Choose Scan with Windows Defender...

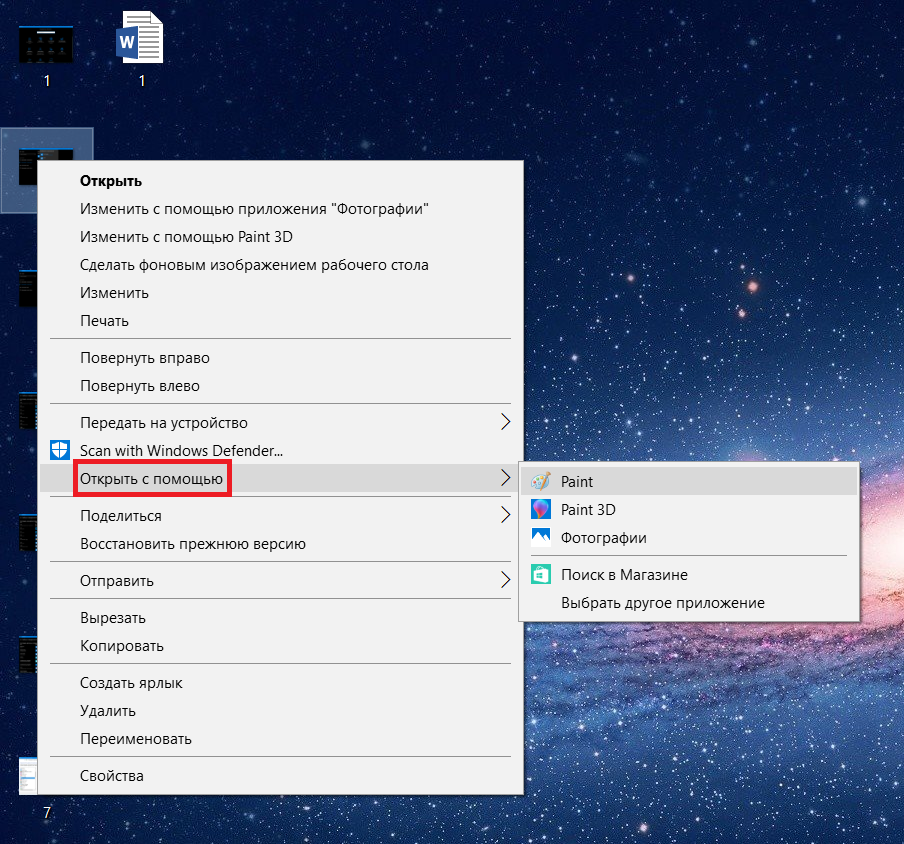281,451
